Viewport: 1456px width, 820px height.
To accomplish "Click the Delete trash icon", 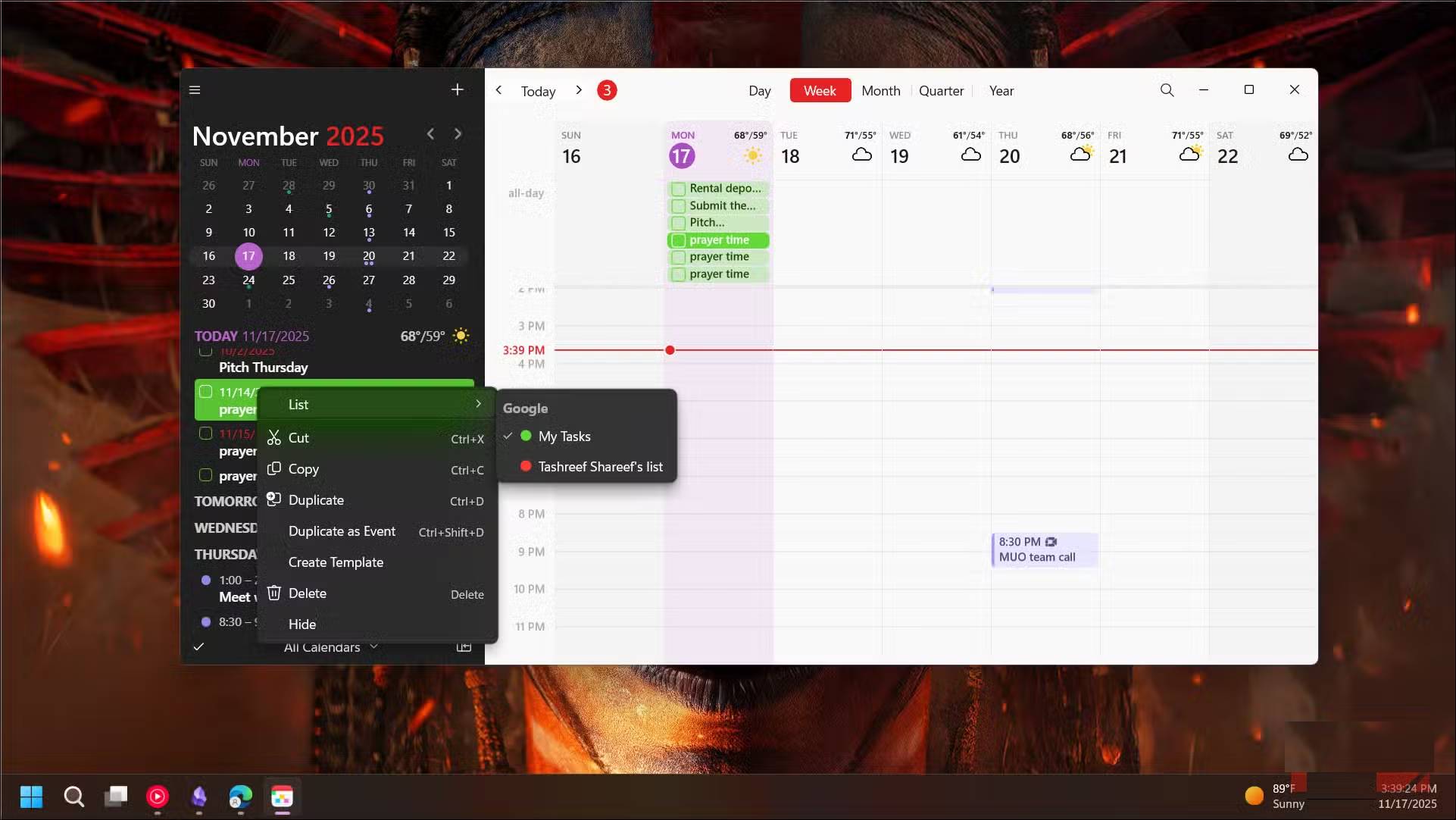I will click(273, 593).
